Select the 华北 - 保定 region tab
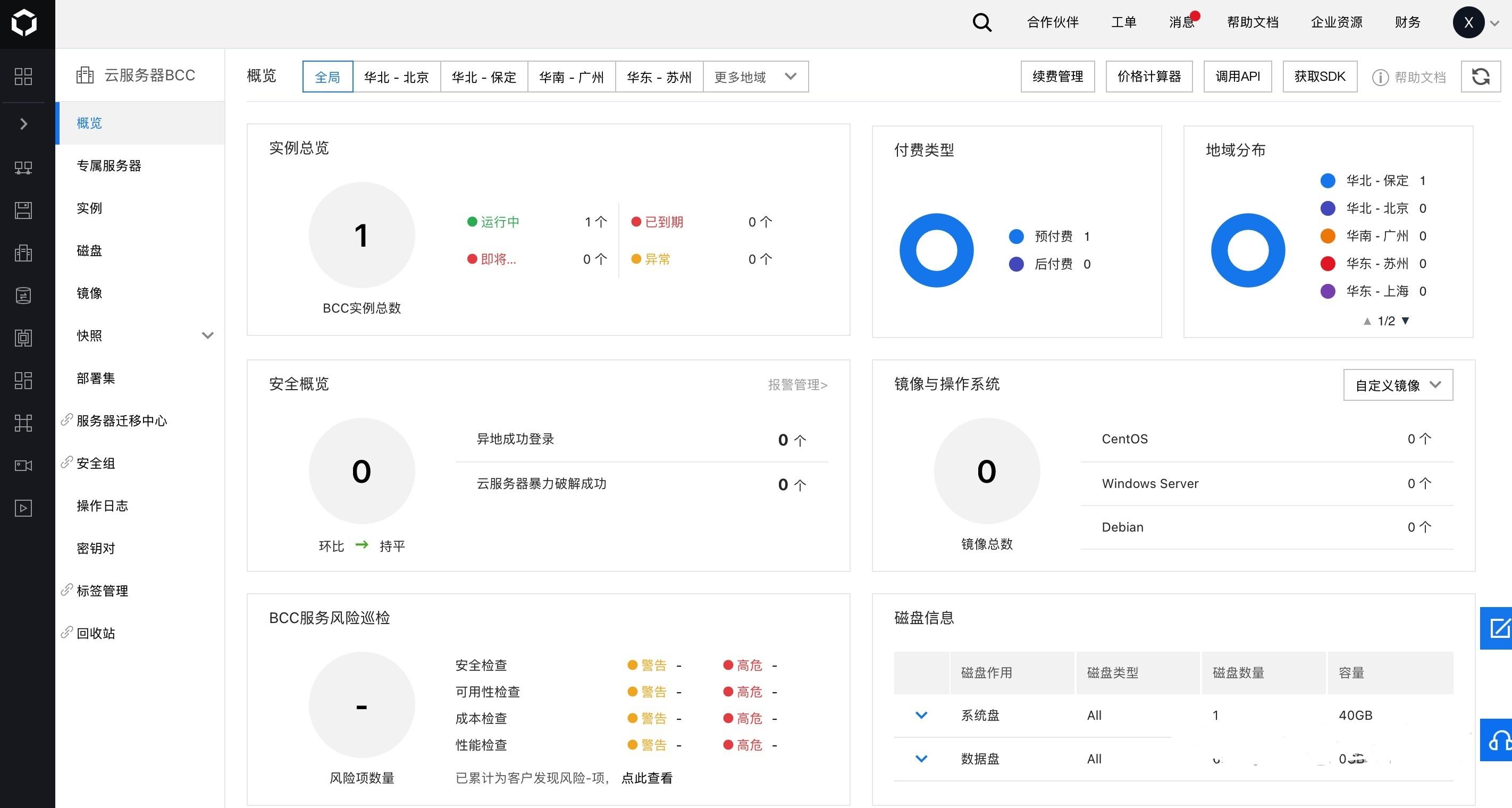 [x=484, y=77]
